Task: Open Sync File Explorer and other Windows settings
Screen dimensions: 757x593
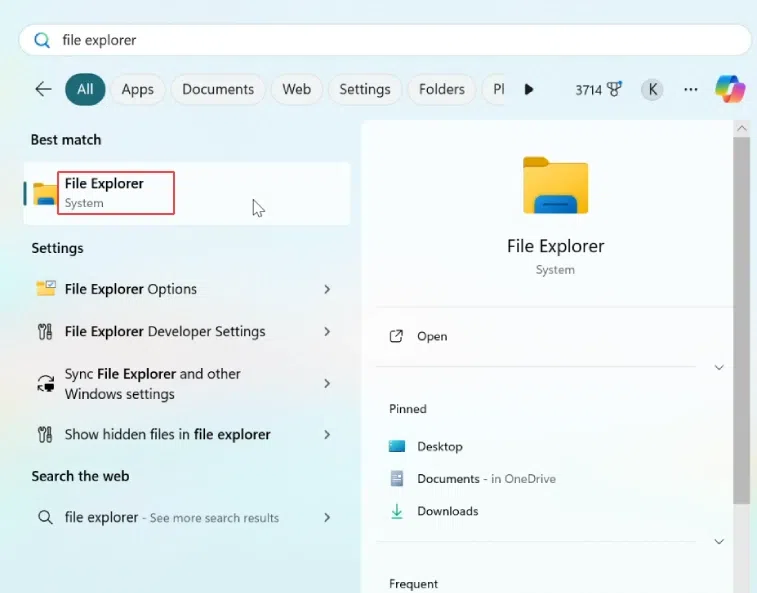Action: [185, 384]
